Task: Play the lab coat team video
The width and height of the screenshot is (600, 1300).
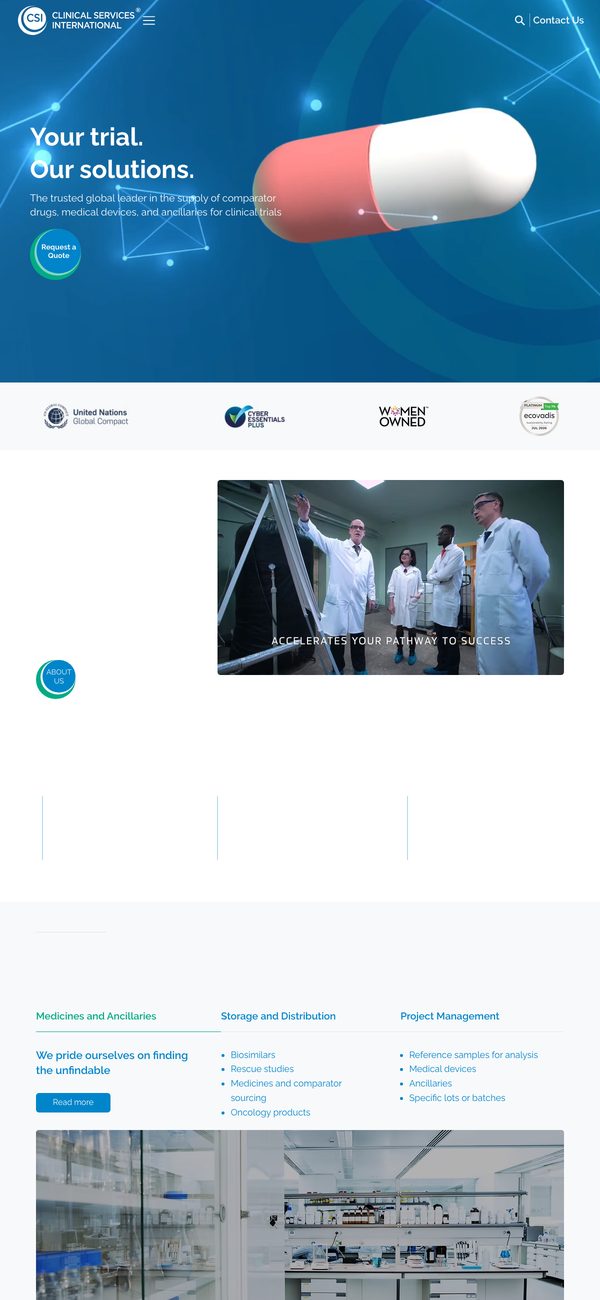Action: click(x=390, y=577)
